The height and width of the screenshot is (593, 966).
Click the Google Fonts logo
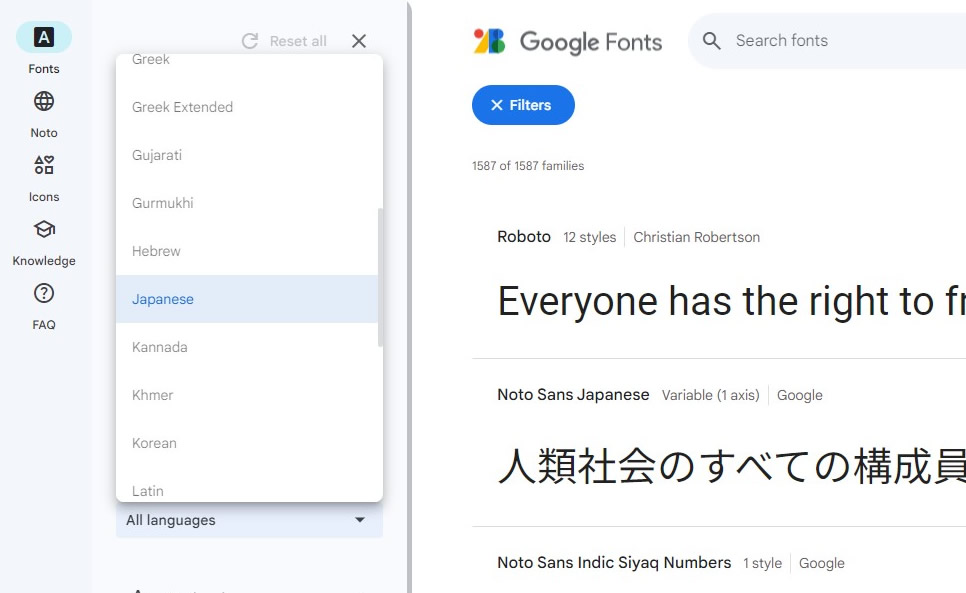click(567, 42)
